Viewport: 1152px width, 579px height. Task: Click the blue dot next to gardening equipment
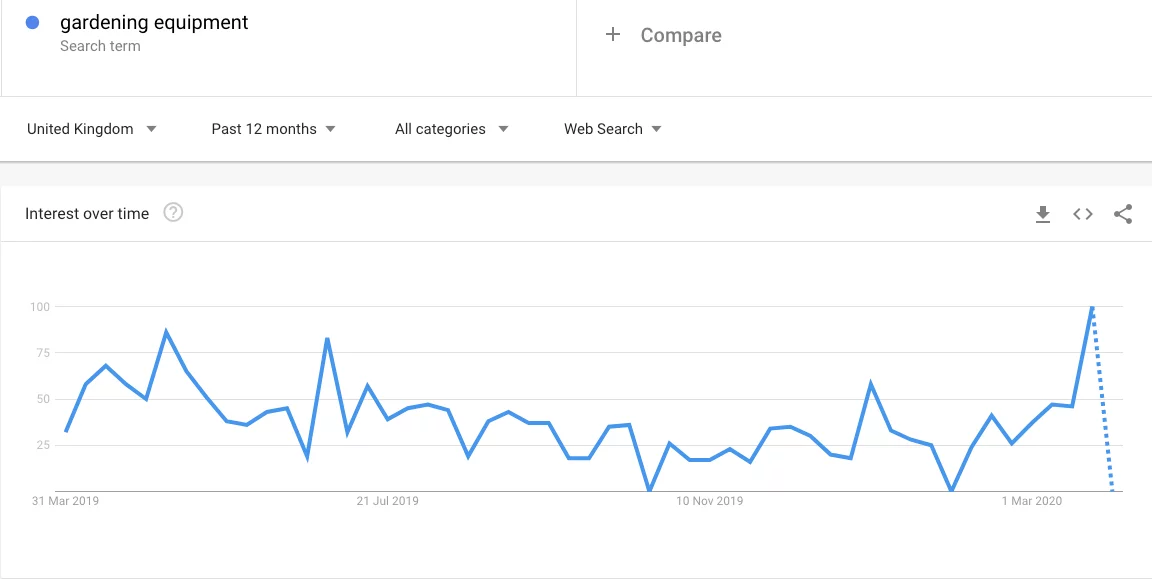[x=32, y=23]
